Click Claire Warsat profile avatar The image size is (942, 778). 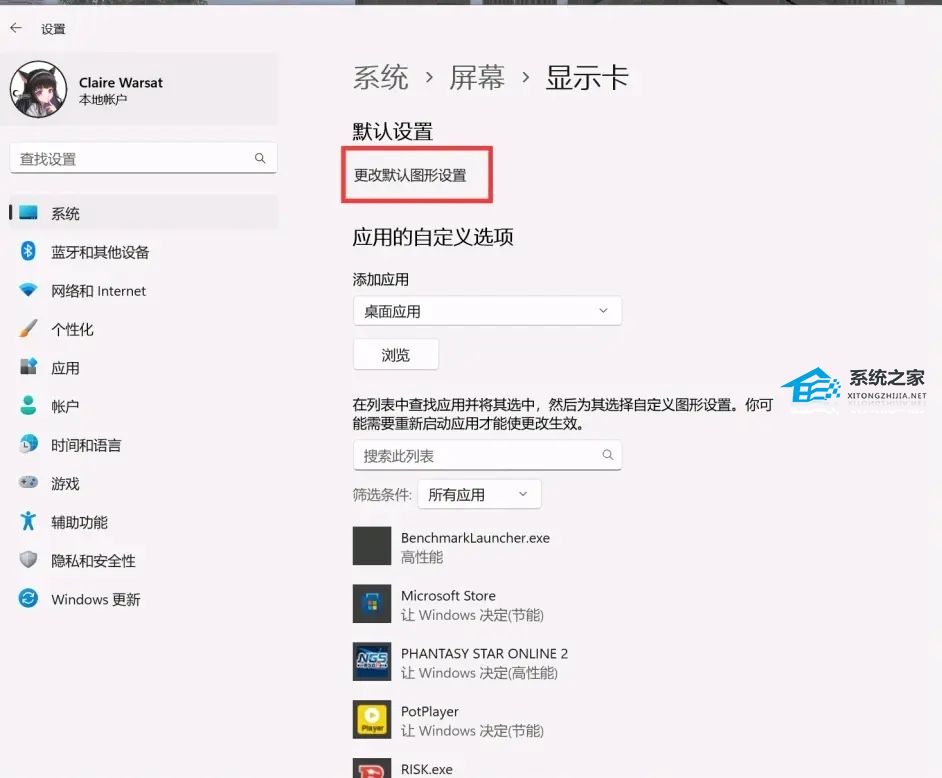pos(38,90)
